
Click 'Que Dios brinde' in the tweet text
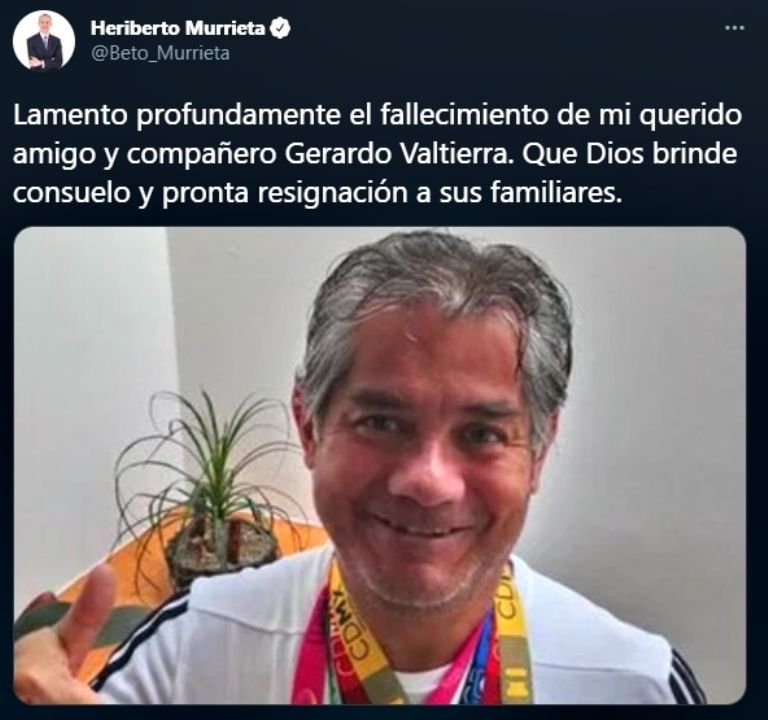[630, 154]
